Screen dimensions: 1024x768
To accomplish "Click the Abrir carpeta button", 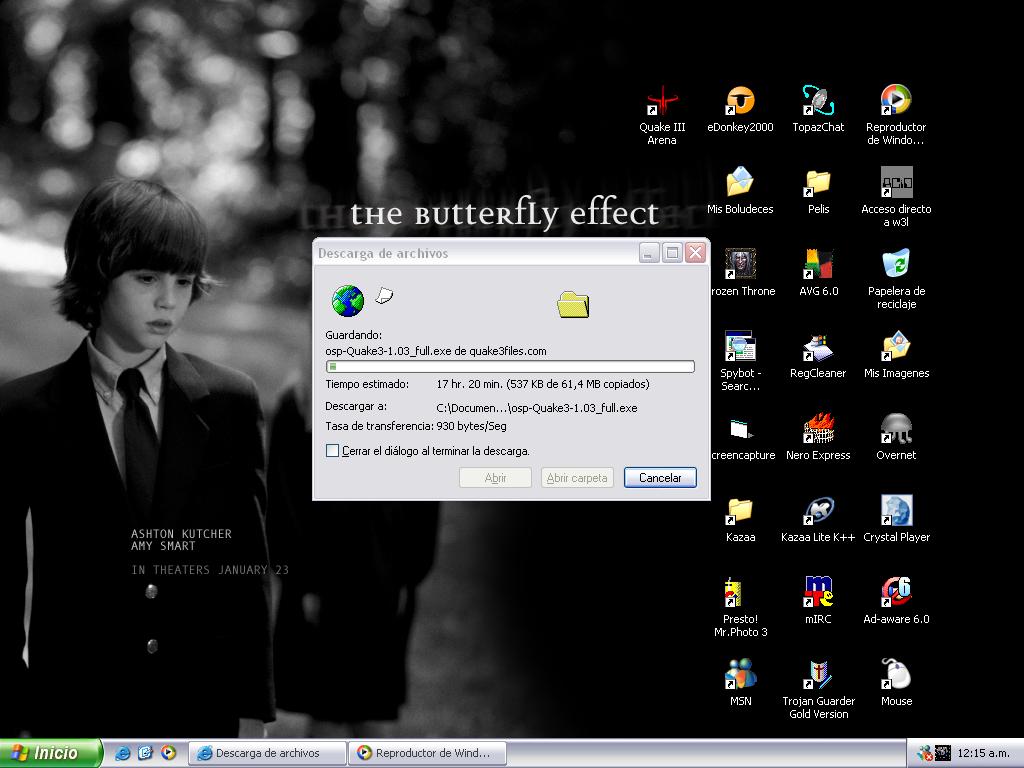I will click(x=577, y=477).
